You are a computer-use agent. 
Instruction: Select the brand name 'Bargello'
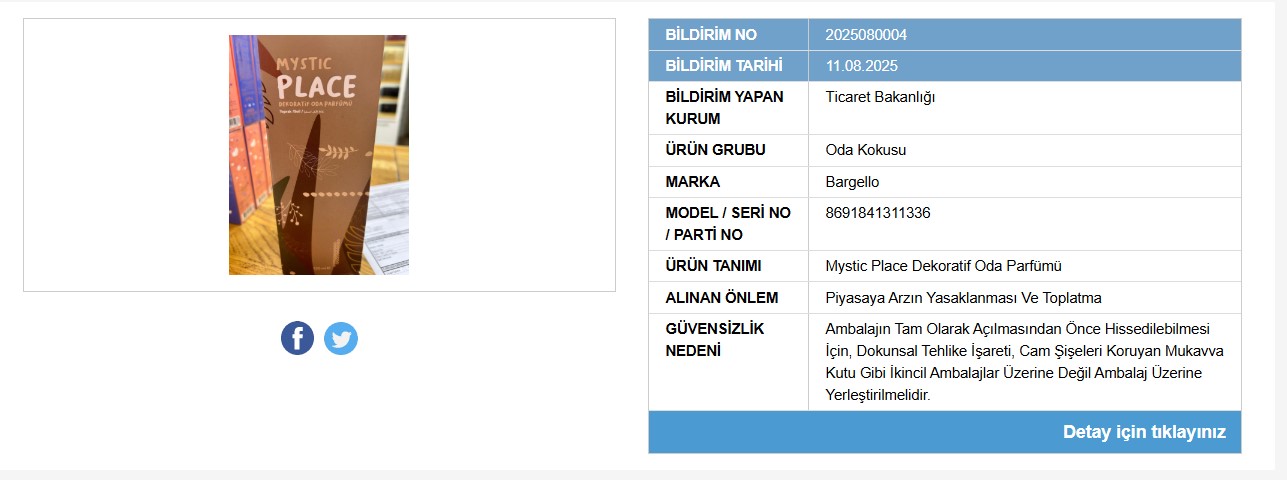point(852,182)
